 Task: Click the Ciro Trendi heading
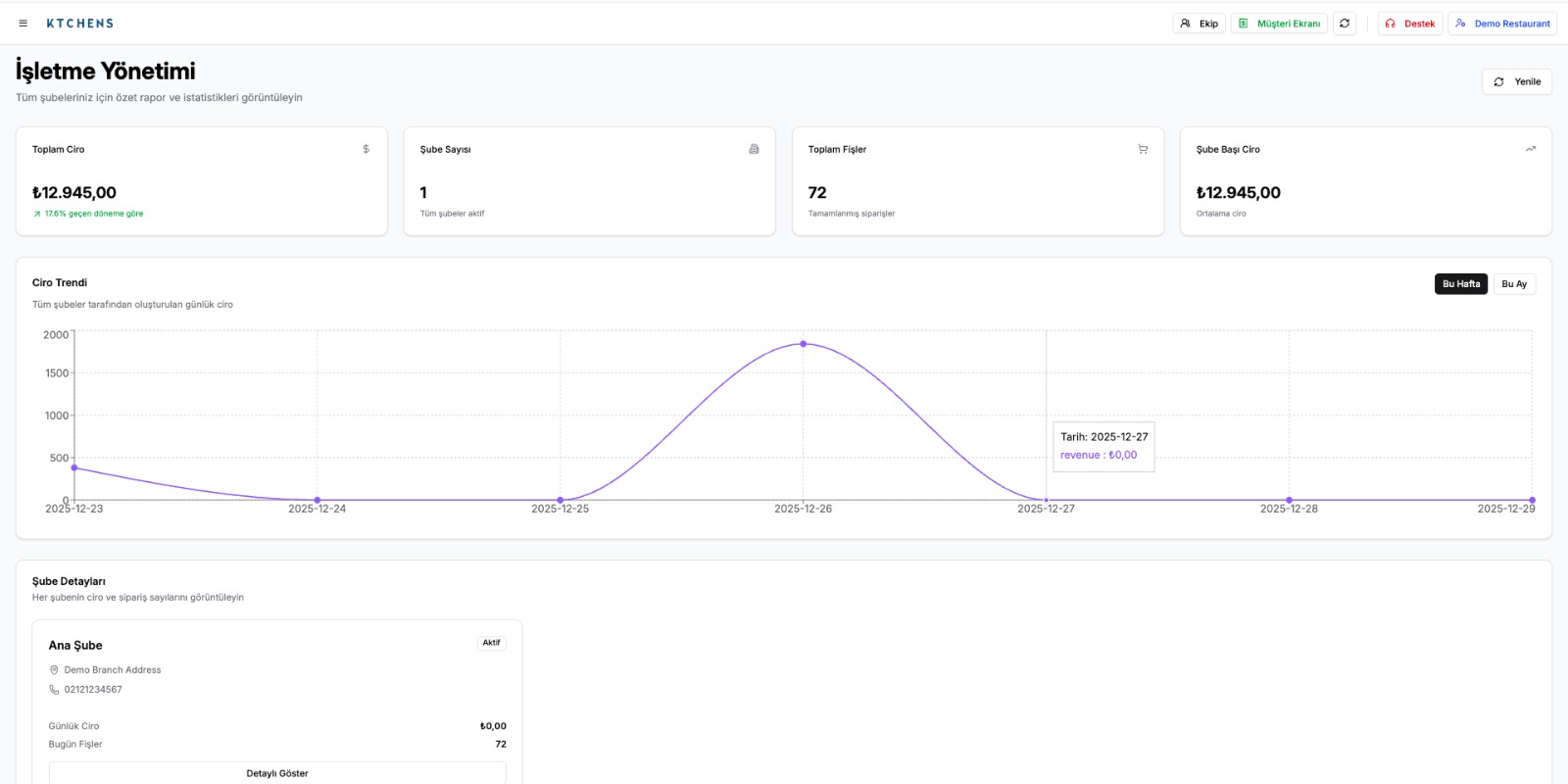point(60,282)
